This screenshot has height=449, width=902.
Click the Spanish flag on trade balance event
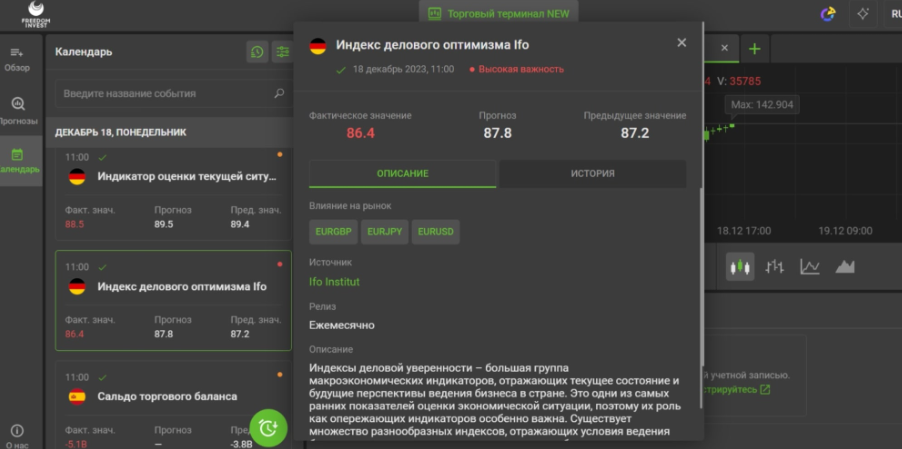point(77,396)
